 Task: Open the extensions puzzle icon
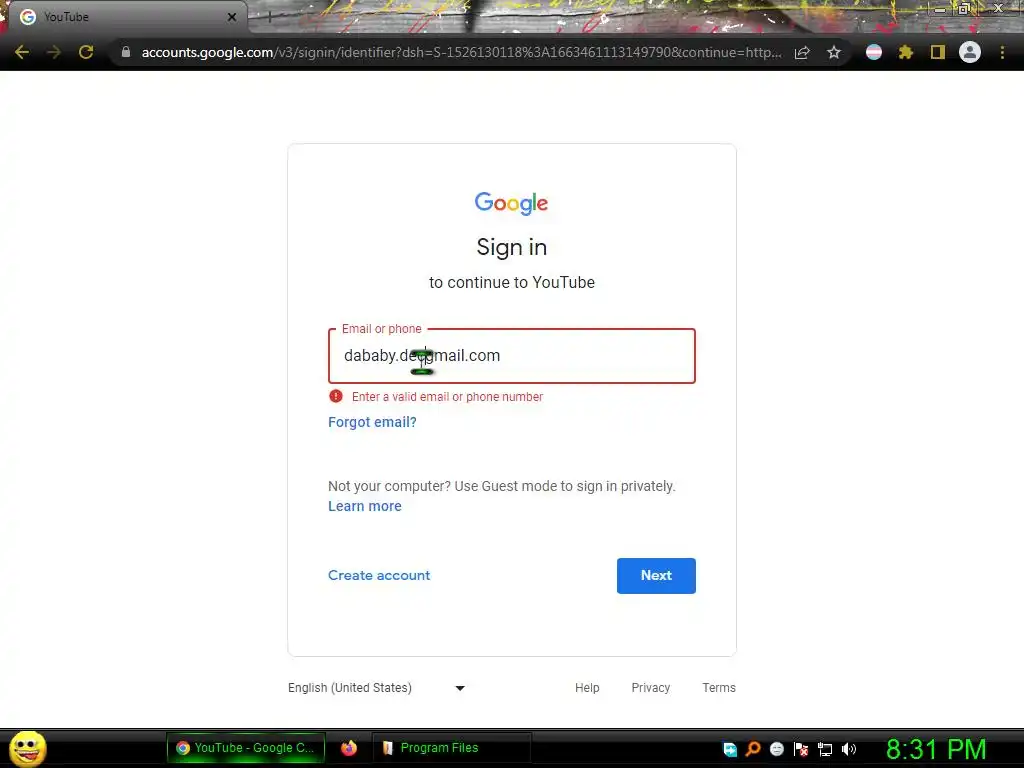[x=905, y=52]
